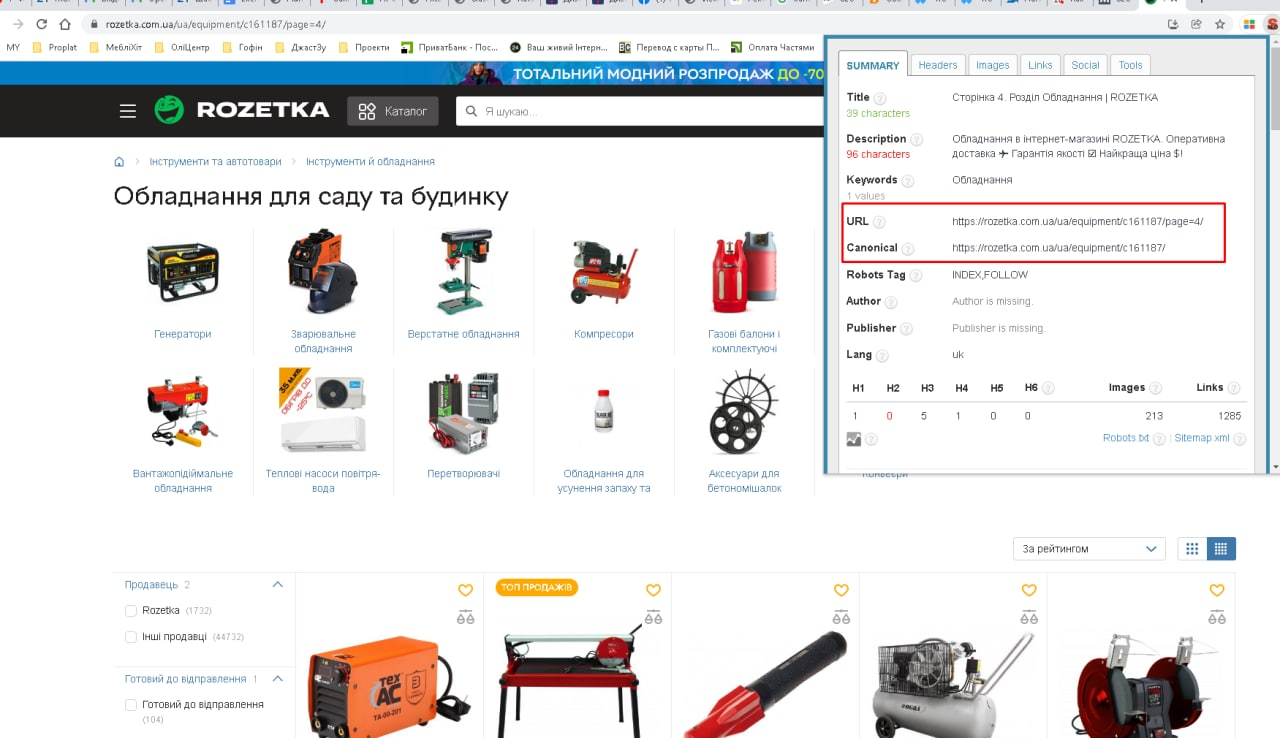
Task: Compare the orange TexAC welder product
Action: click(x=465, y=618)
